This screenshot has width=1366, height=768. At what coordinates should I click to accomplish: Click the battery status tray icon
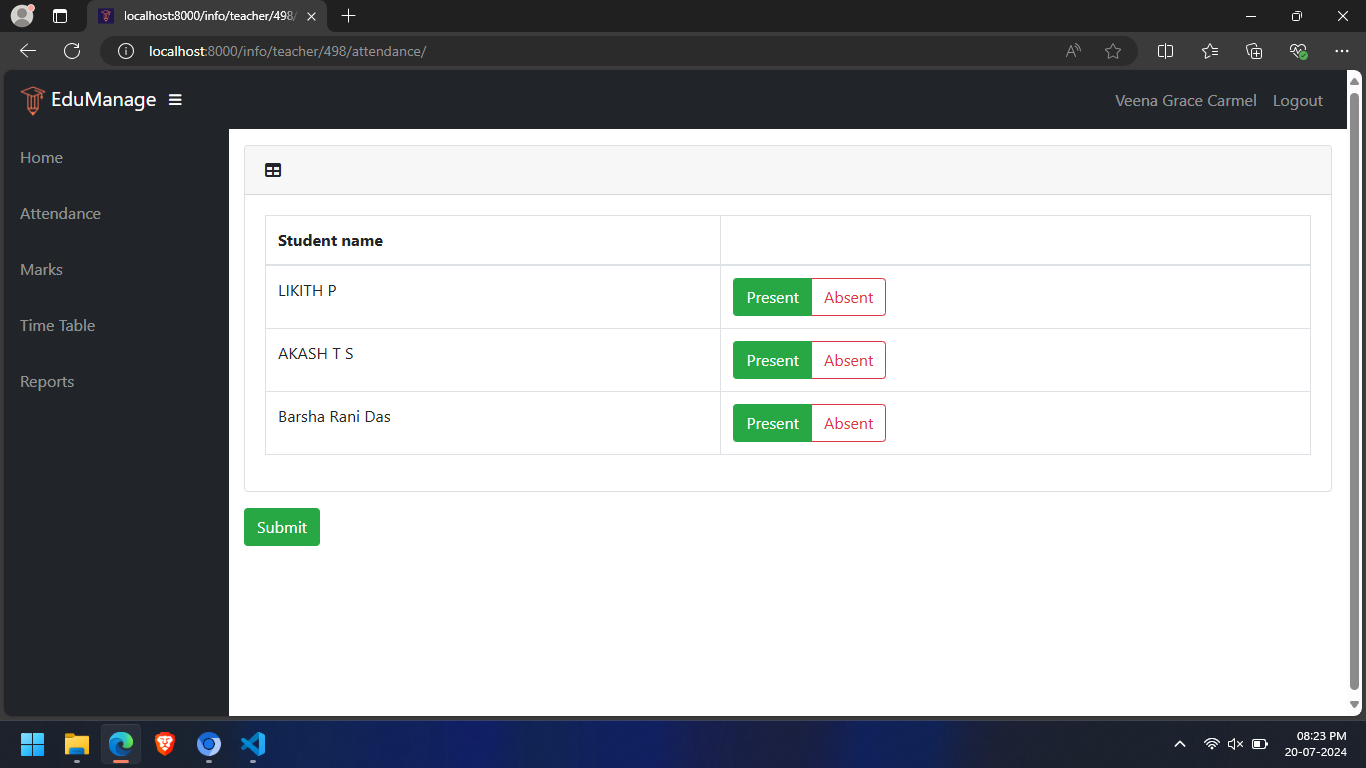click(1260, 744)
